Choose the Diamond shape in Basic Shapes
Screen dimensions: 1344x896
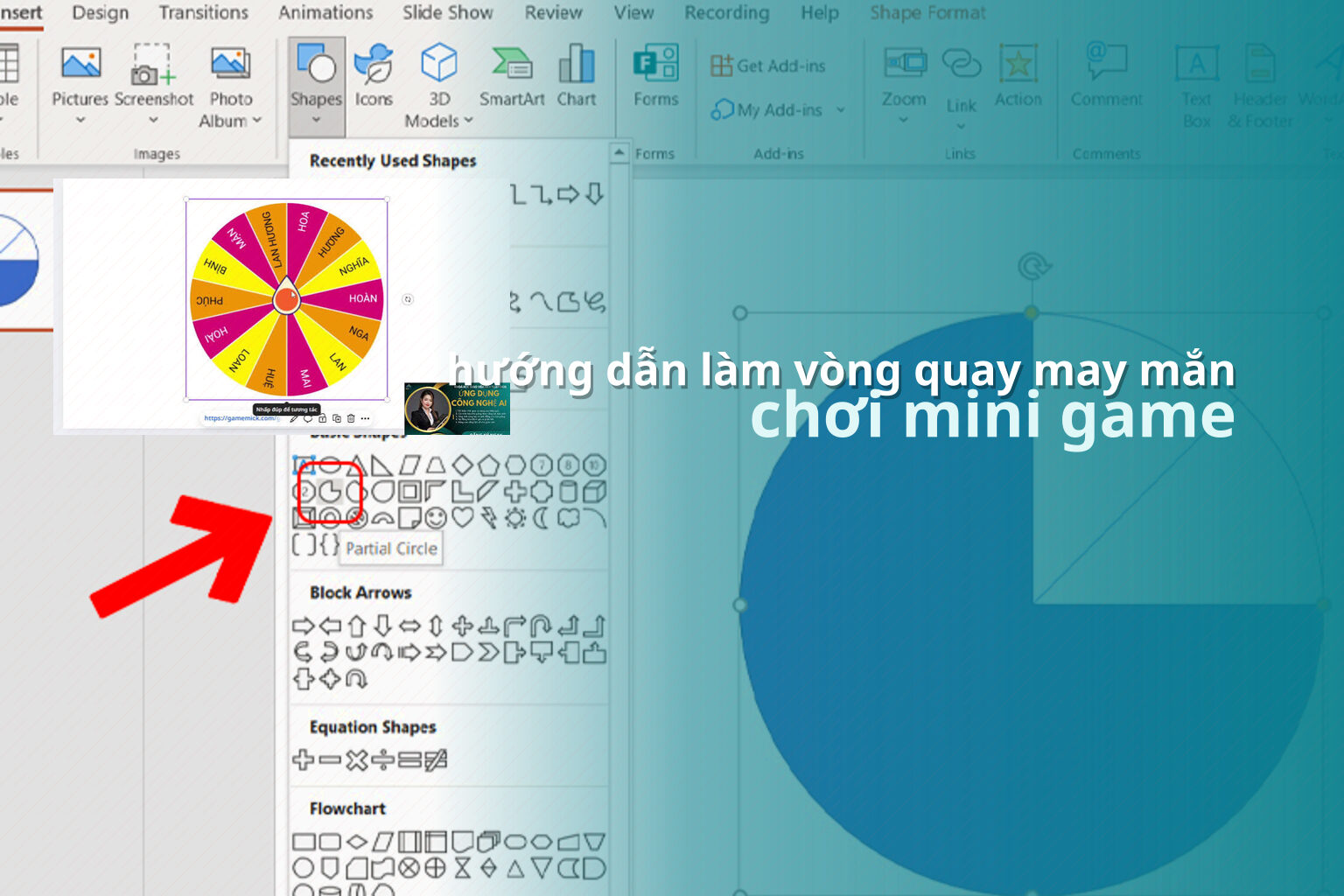click(462, 465)
